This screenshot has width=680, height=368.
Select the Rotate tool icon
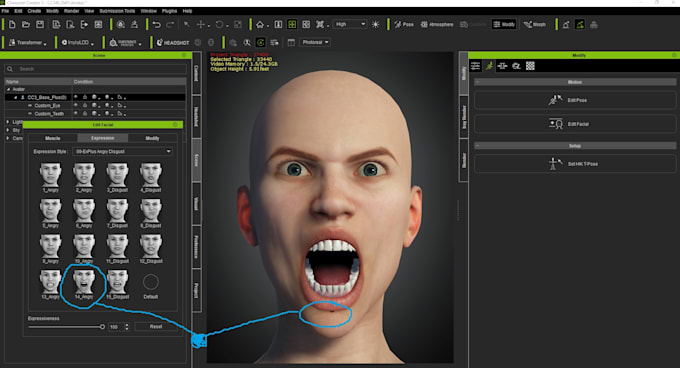coord(219,24)
